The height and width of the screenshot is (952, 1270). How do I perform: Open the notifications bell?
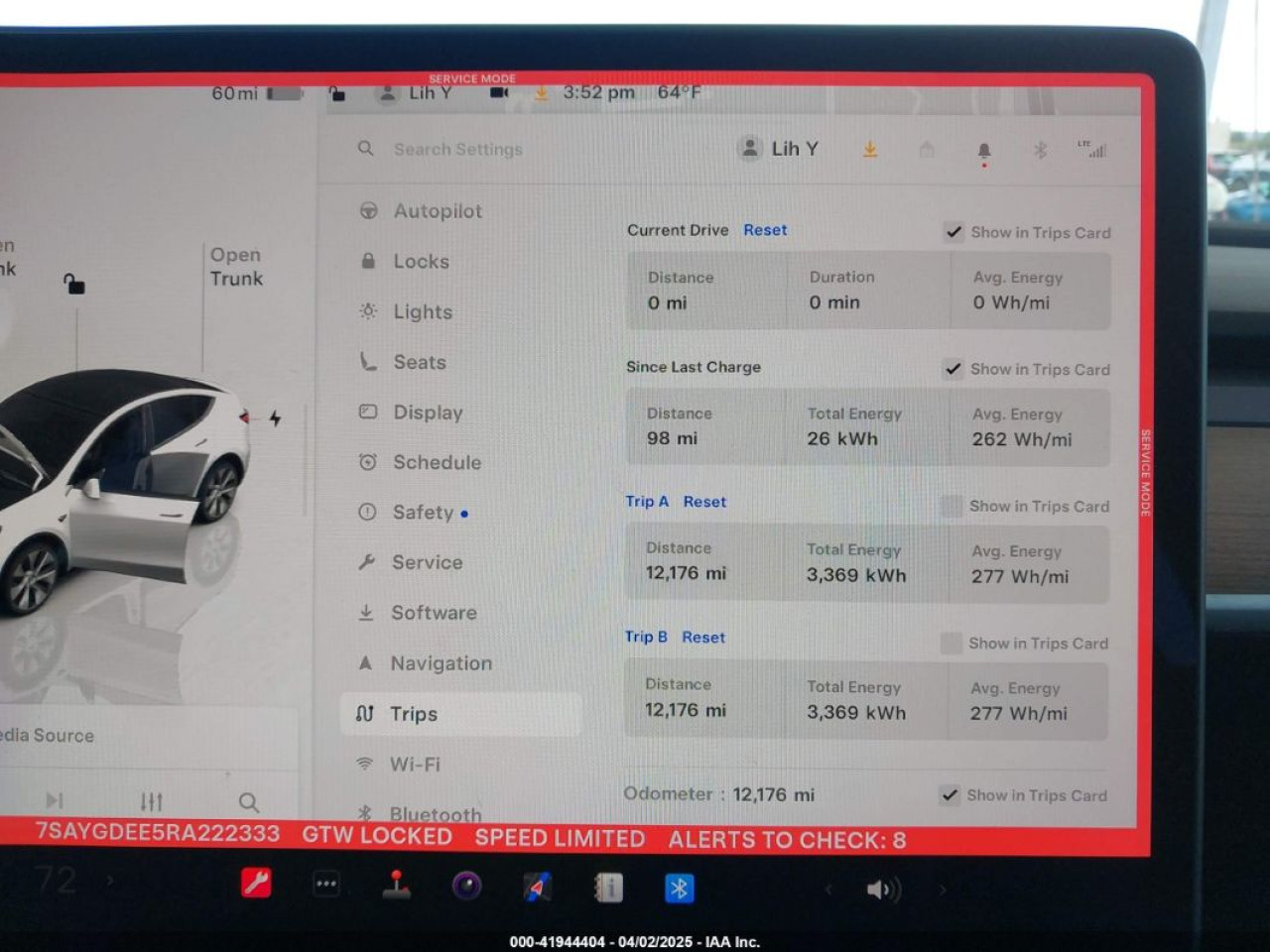[x=984, y=152]
